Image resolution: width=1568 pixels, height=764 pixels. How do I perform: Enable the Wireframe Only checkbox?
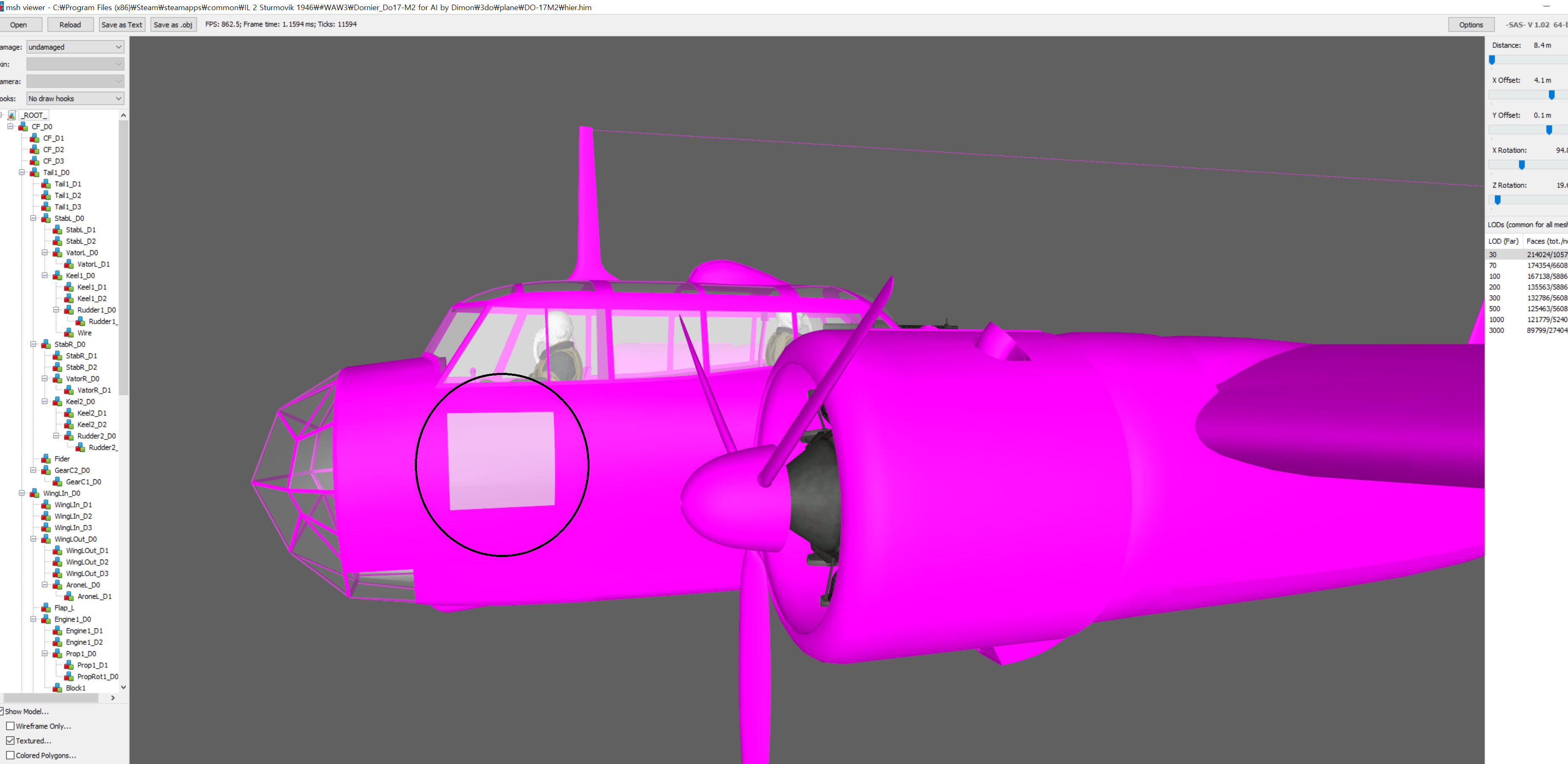tap(10, 726)
